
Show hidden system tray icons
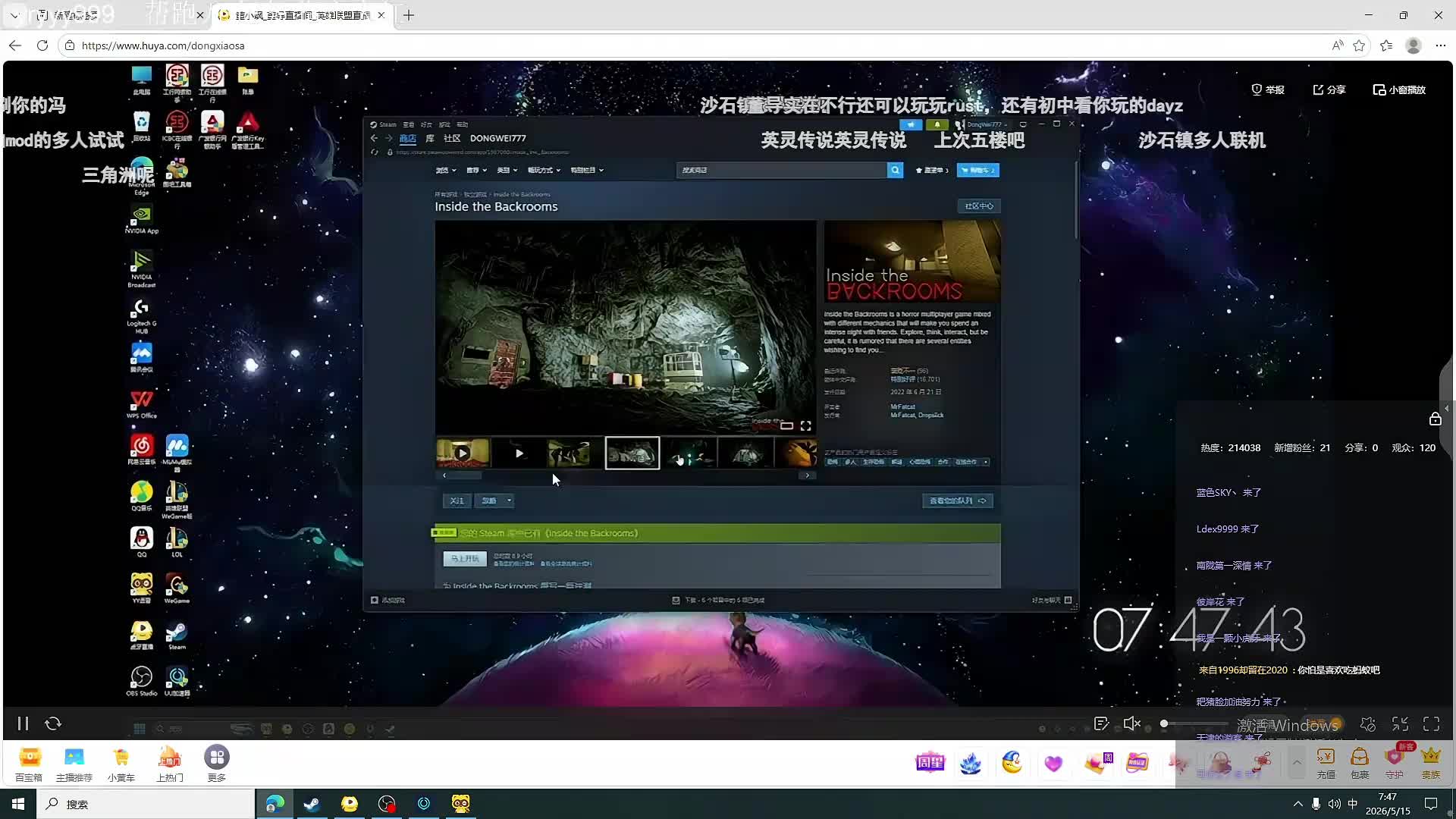click(1298, 804)
